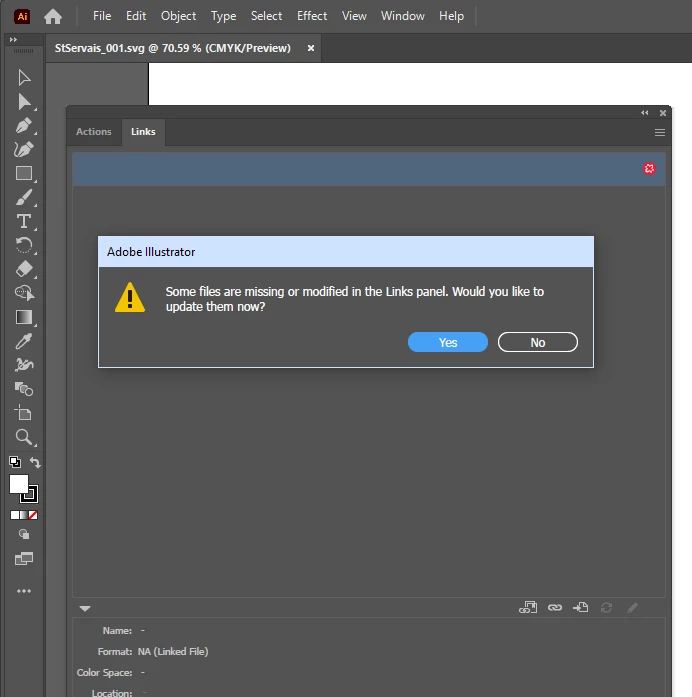Set paint mode to None
Viewport: 692px width, 697px height.
(x=33, y=515)
